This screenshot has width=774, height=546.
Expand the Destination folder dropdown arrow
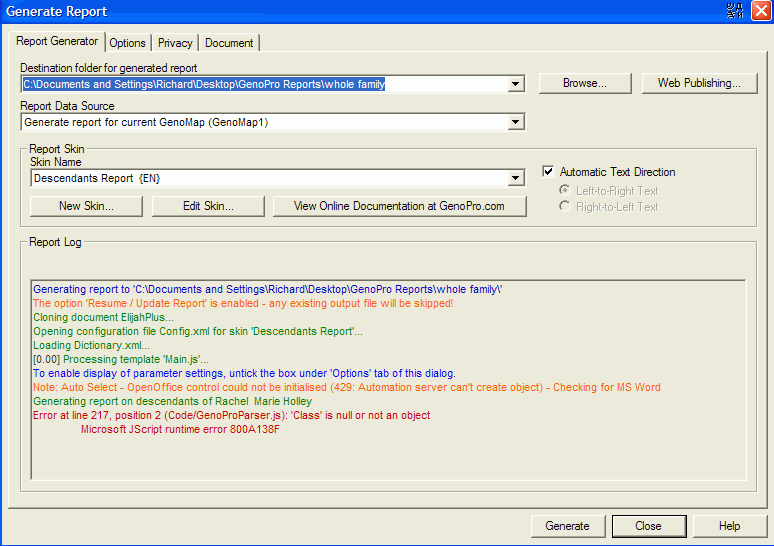[516, 84]
